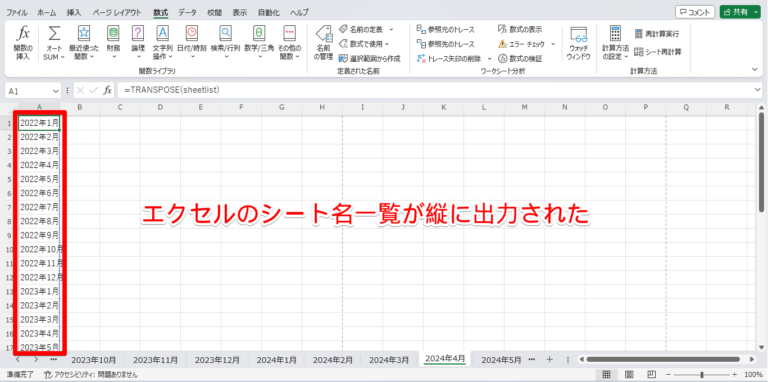This screenshot has height=382, width=768.
Task: Click the コメント button
Action: (695, 12)
